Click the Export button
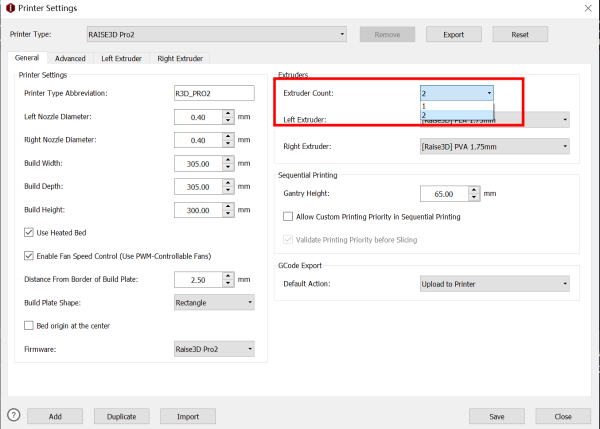Viewport: 600px width, 429px height. [x=453, y=34]
